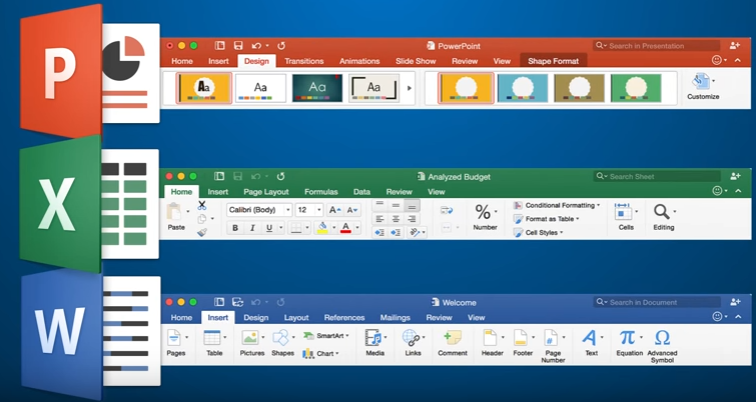Click Excel decrease indent icon
Viewport: 756px width, 402px height.
[x=380, y=232]
